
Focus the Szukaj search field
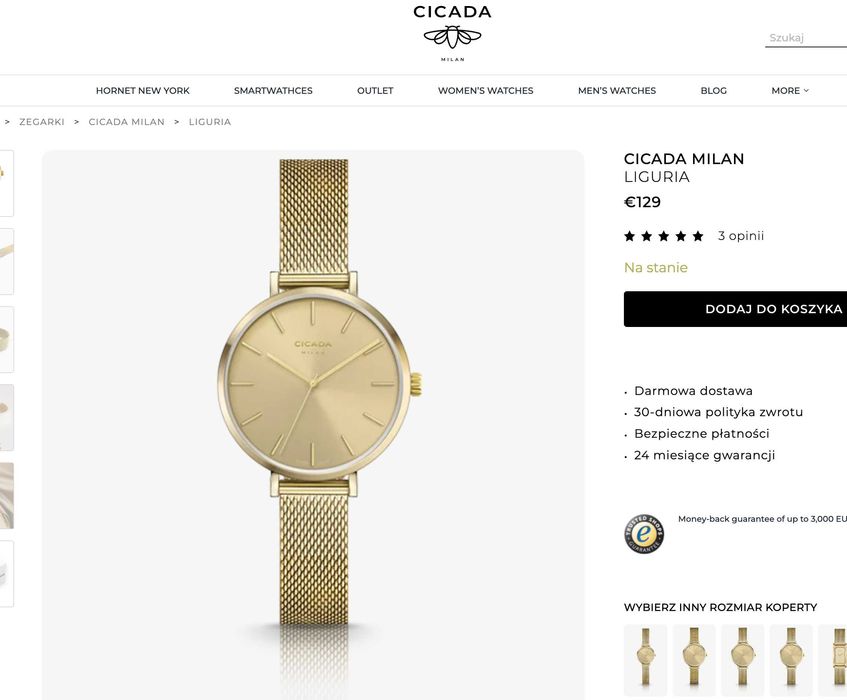tap(806, 38)
